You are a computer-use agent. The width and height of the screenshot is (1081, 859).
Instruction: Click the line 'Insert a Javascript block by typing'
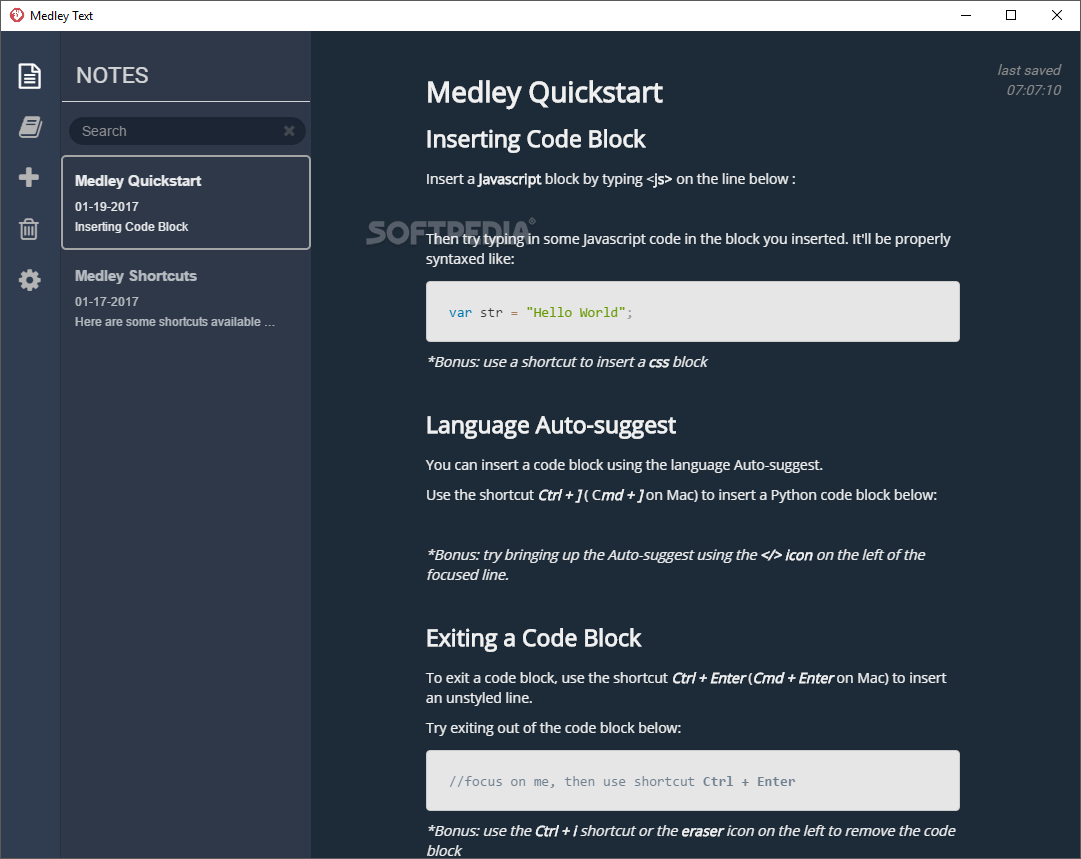(611, 179)
